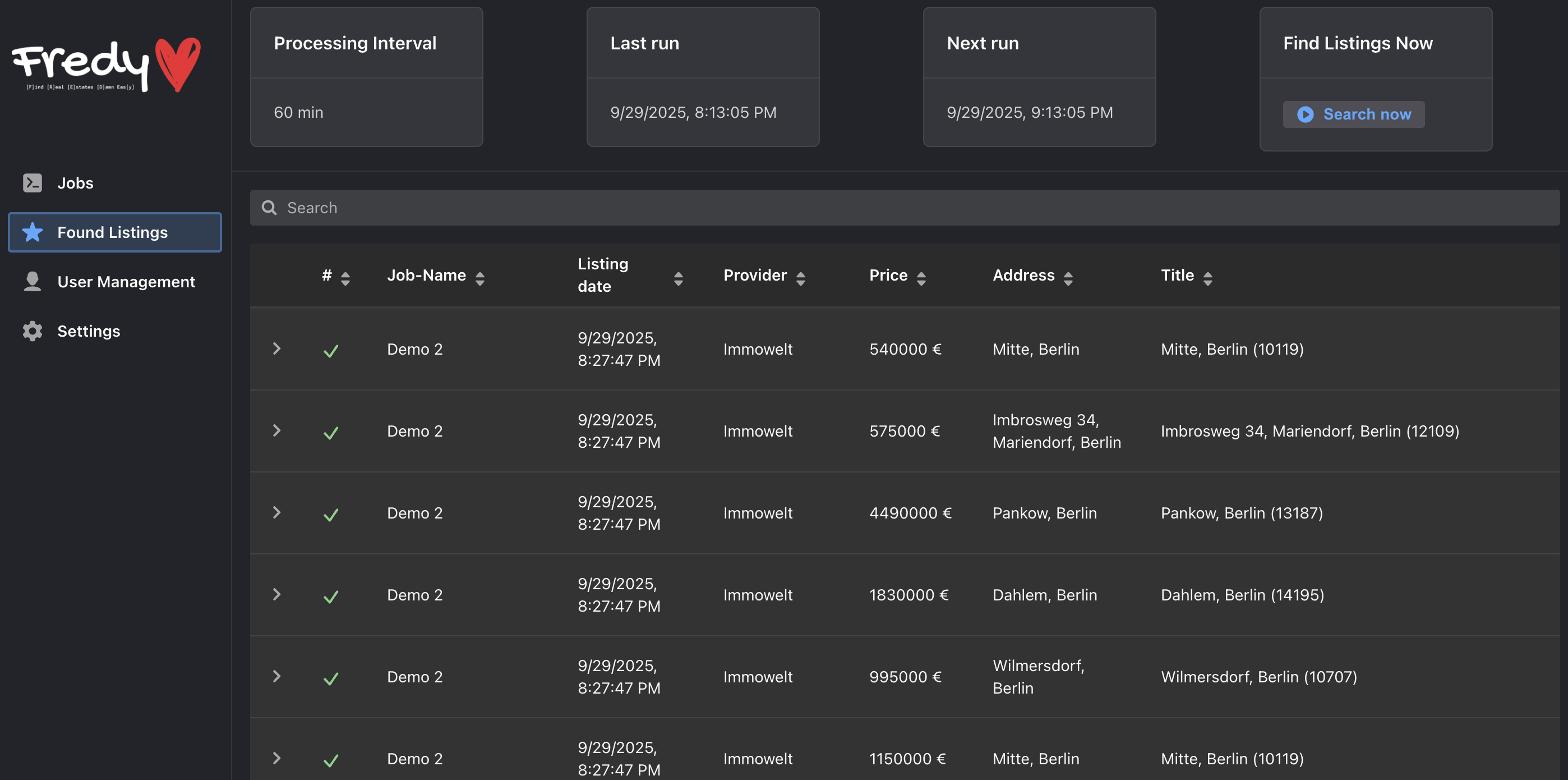
Task: Click Immowelt provider in Pankow row
Action: pos(758,513)
